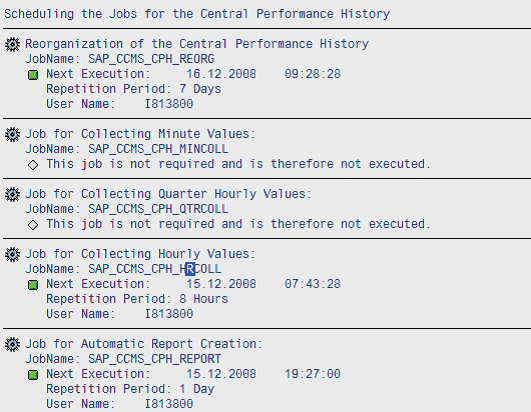Screen dimensions: 531x412
Task: Click the gear icon for Hourly Values job
Action: (12, 254)
